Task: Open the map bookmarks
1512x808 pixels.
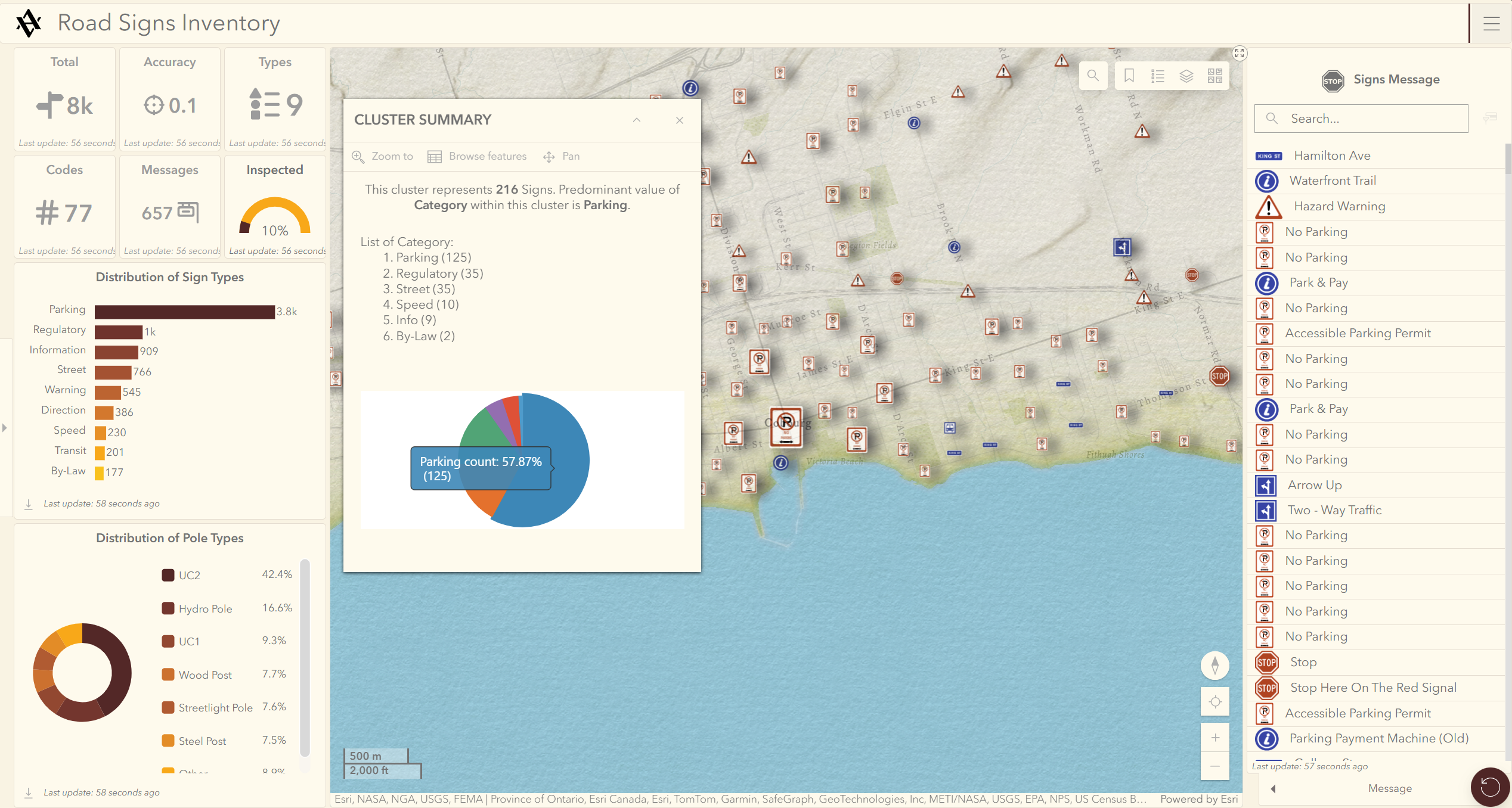Action: 1129,76
